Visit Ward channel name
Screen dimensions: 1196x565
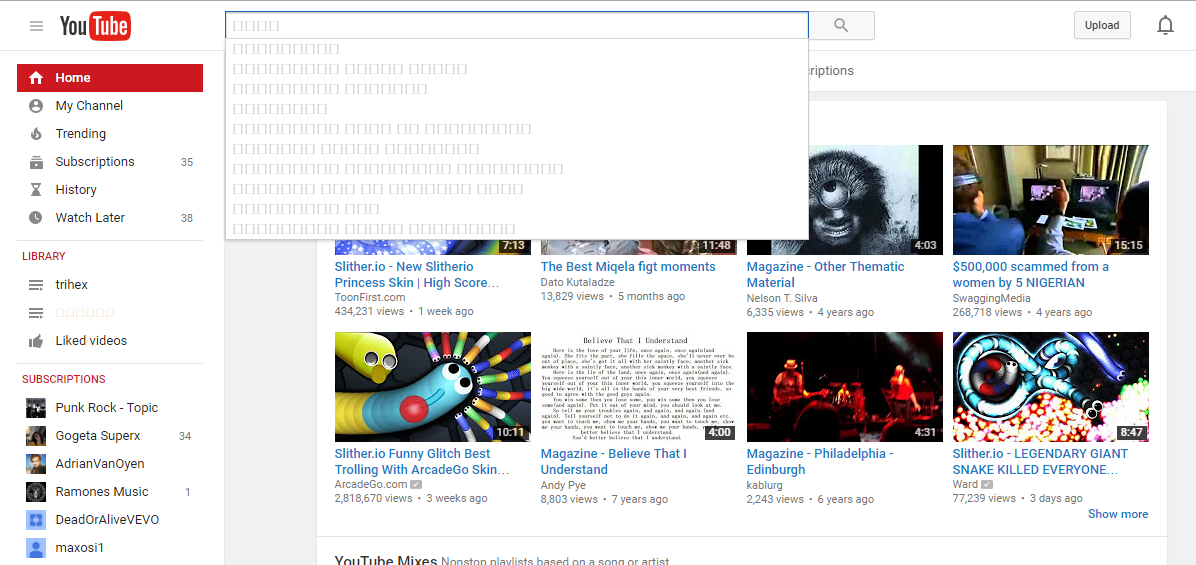coord(965,484)
